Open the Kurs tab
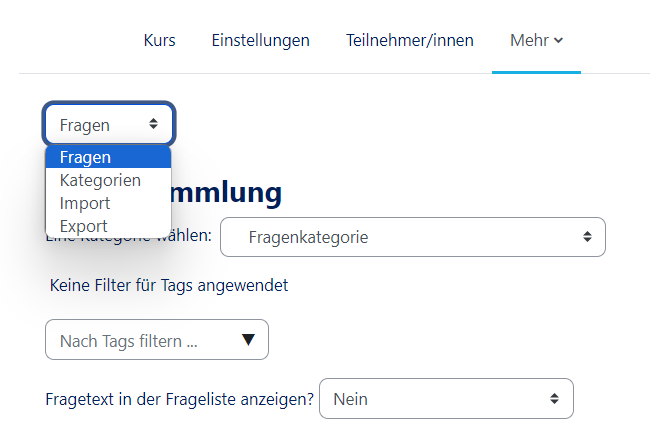This screenshot has width=650, height=426. (159, 41)
